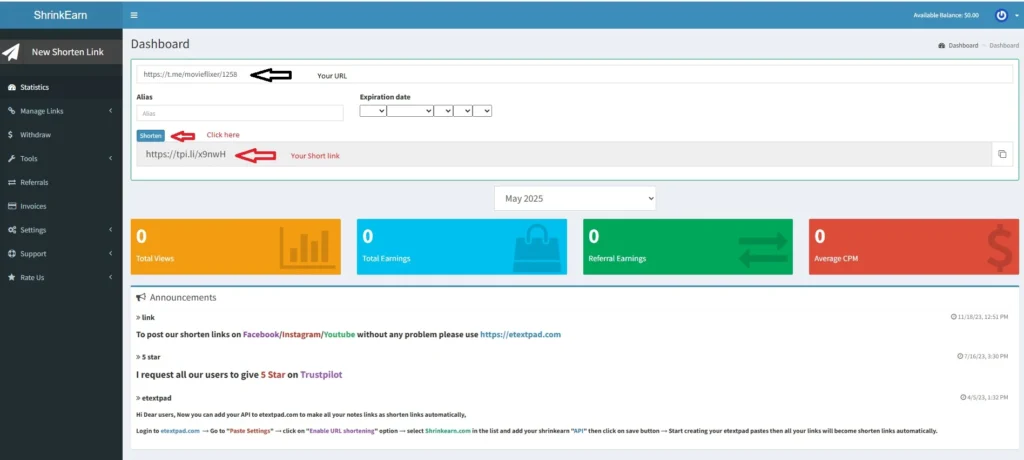Viewport: 1024px width, 460px height.
Task: Click the Referrals exchange arrows icon
Action: (x=12, y=182)
